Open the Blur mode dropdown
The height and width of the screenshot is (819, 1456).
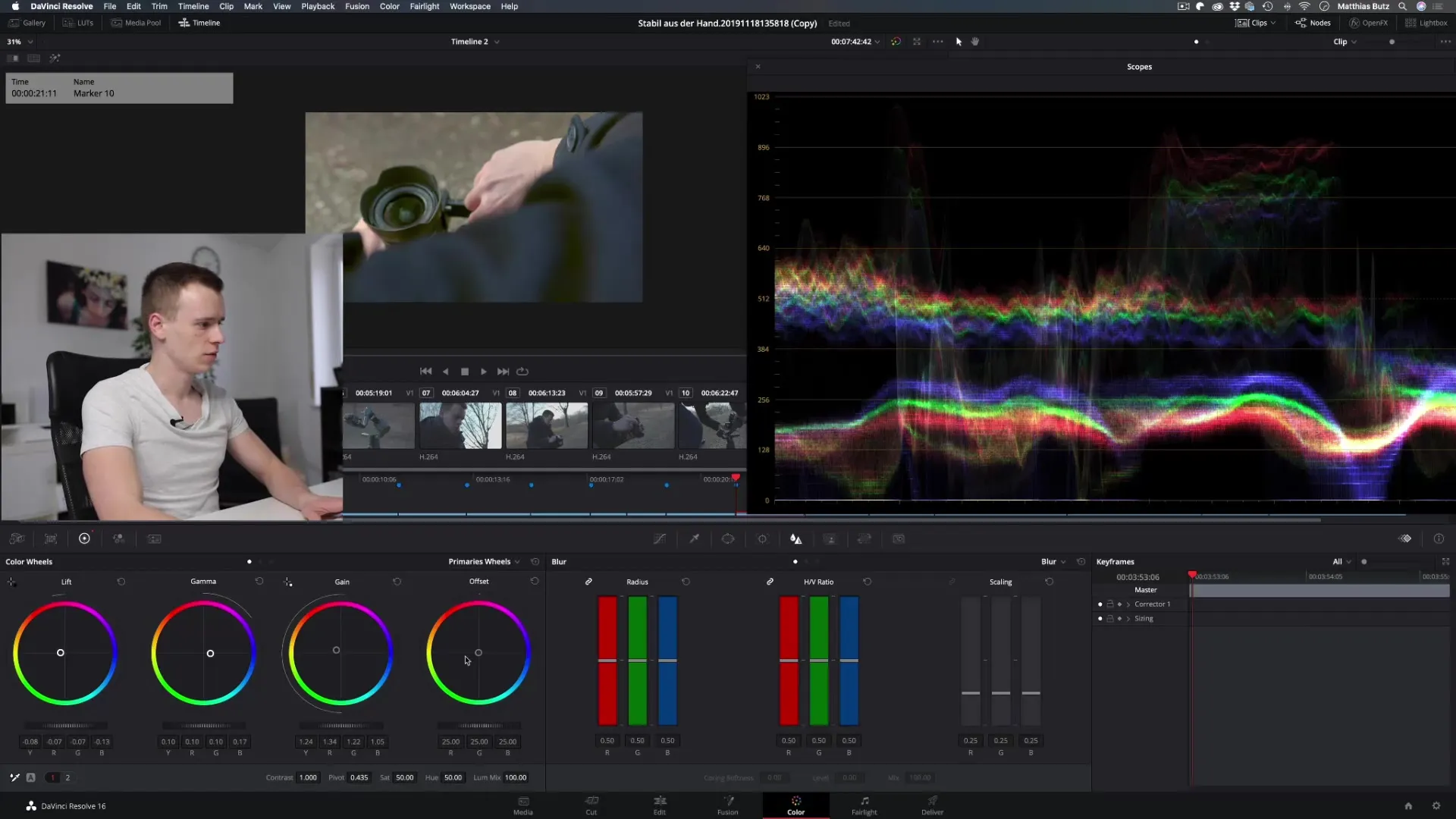click(1053, 562)
